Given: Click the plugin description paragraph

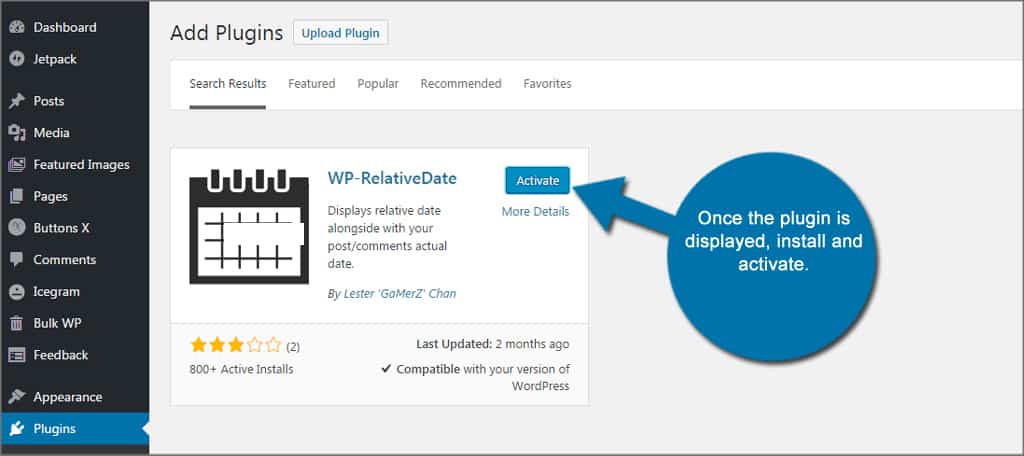Looking at the screenshot, I should pyautogui.click(x=387, y=237).
